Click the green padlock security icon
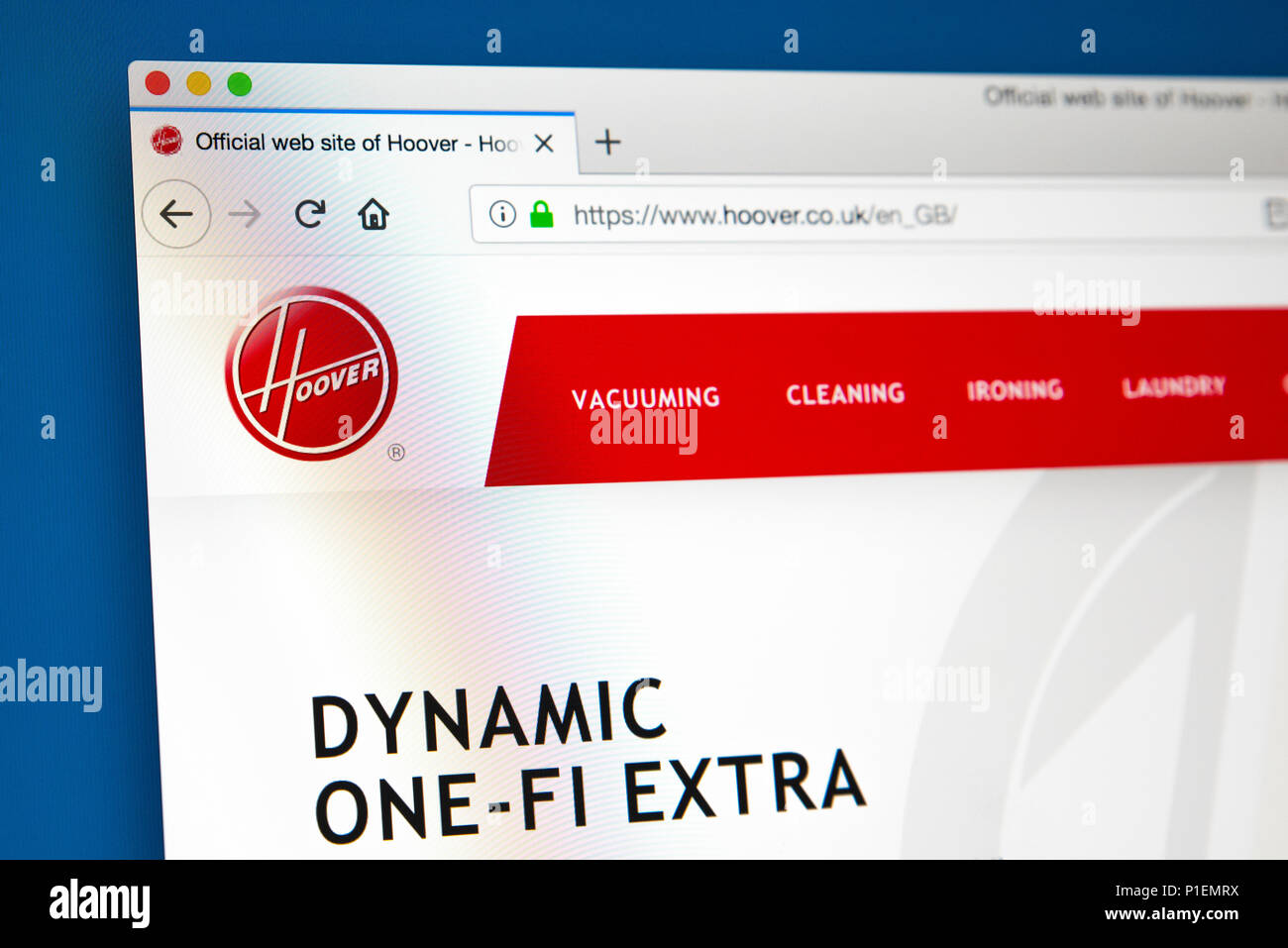 pyautogui.click(x=541, y=214)
